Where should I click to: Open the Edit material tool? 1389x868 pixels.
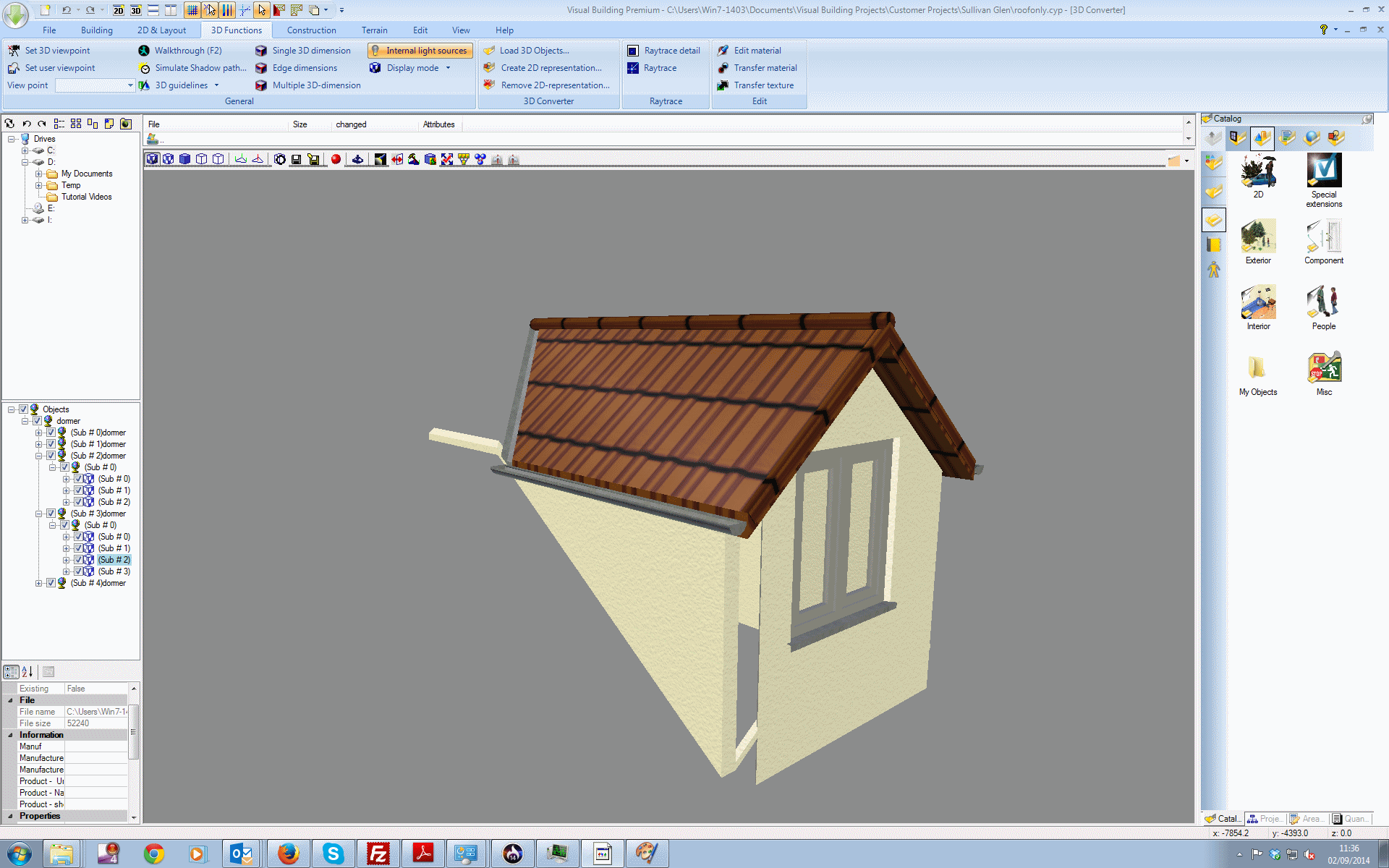pos(756,51)
